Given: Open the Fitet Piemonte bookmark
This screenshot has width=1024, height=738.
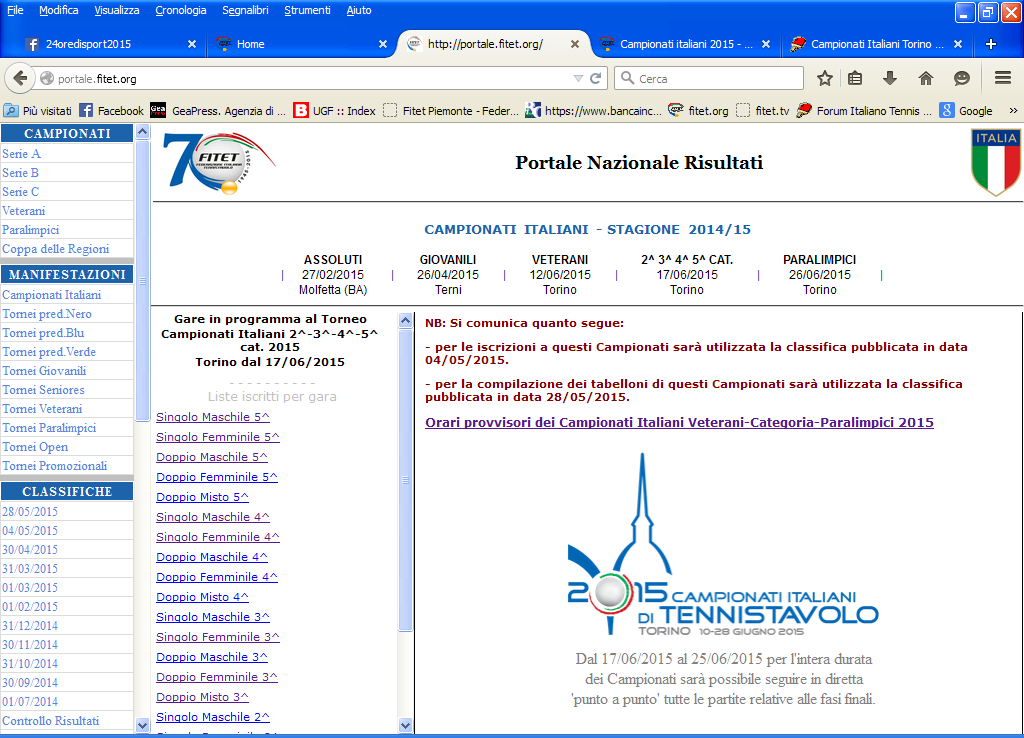Looking at the screenshot, I should [x=451, y=110].
